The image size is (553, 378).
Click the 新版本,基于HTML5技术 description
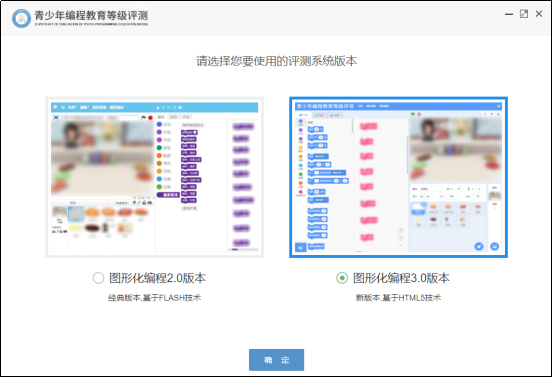click(398, 298)
